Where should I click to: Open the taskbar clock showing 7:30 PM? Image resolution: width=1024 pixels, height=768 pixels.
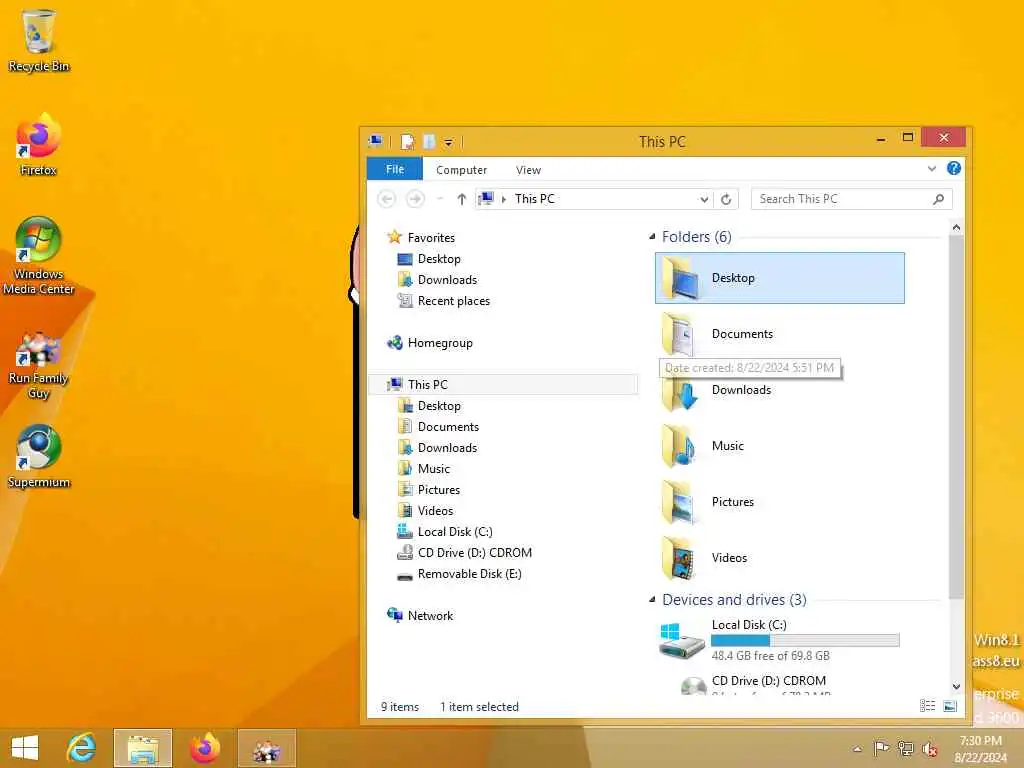980,748
